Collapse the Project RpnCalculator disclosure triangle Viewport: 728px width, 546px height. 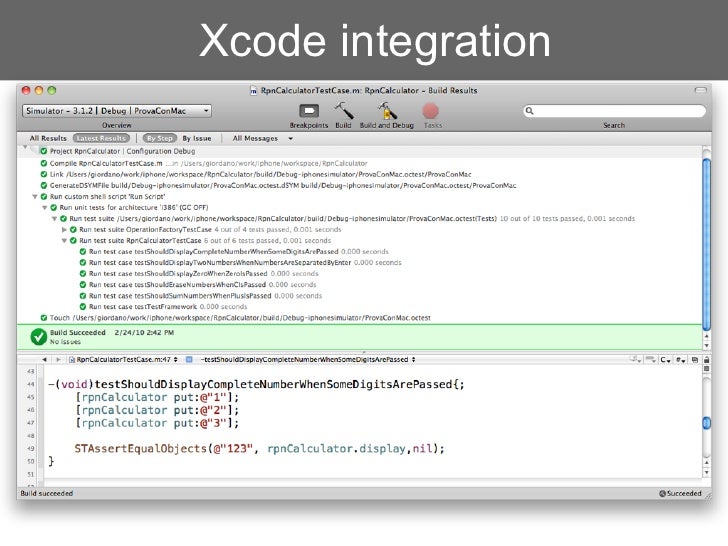(26, 148)
